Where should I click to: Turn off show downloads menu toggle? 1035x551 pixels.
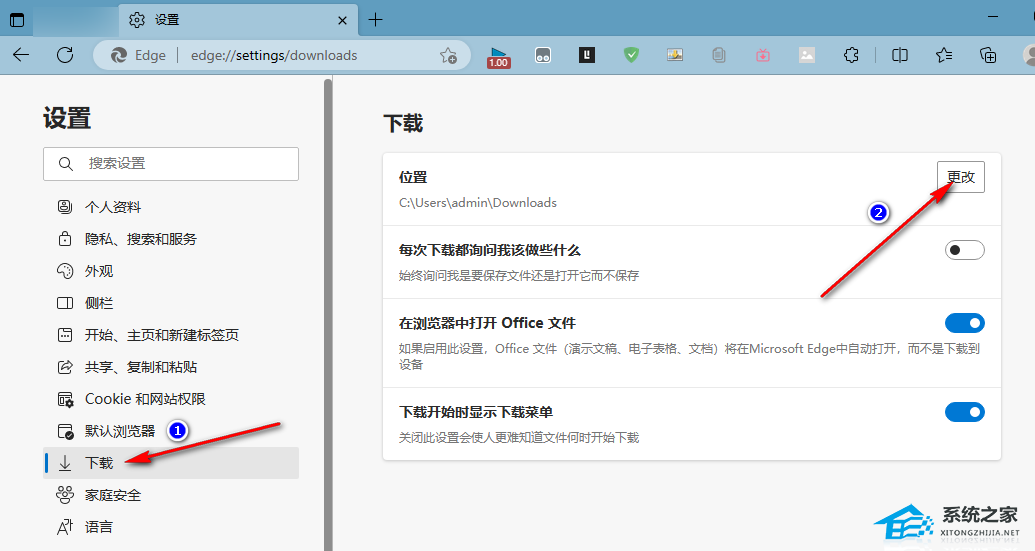pos(964,412)
